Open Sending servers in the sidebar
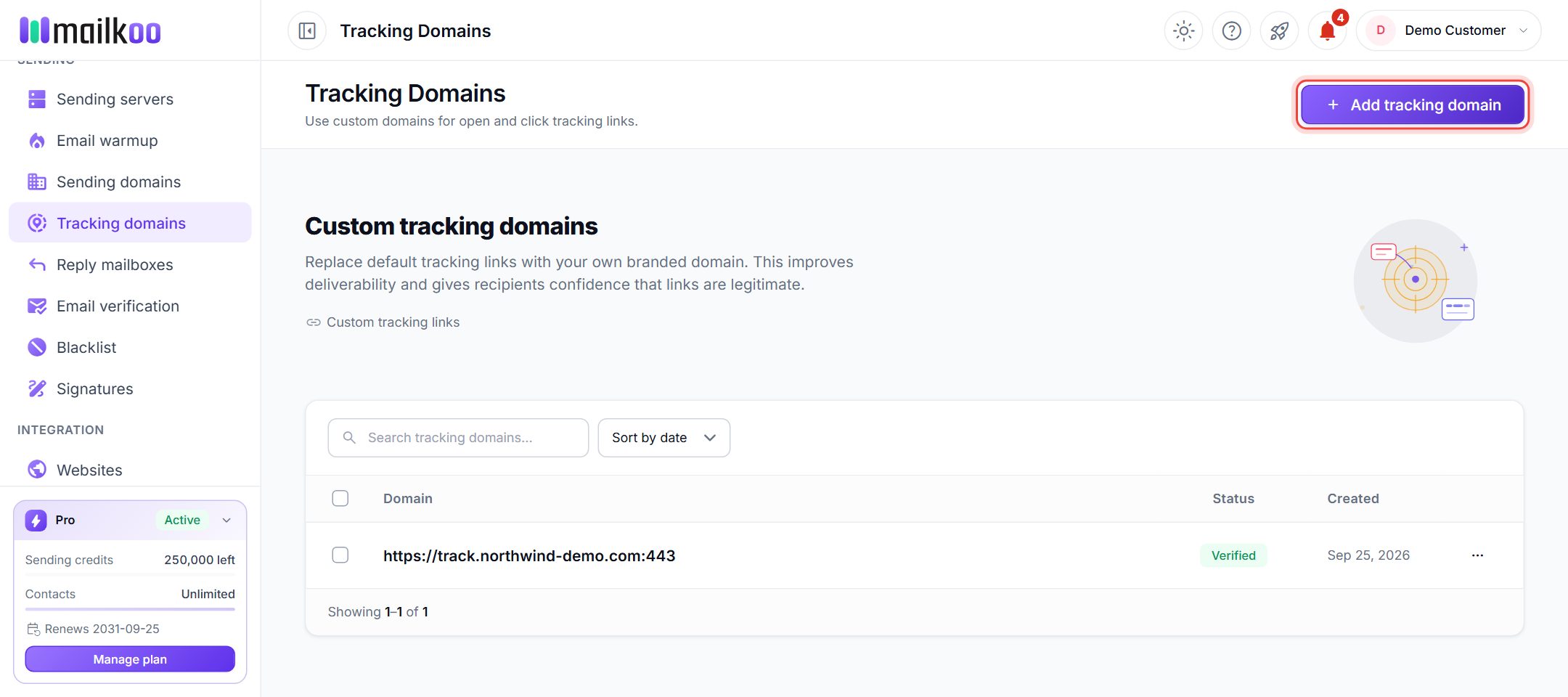 click(x=130, y=99)
